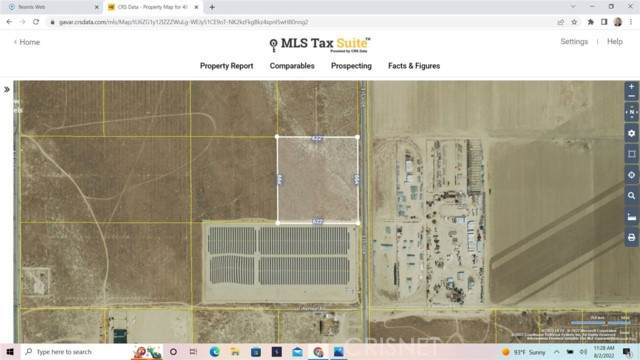
Task: Expand the left side panel
Action: coord(7,89)
